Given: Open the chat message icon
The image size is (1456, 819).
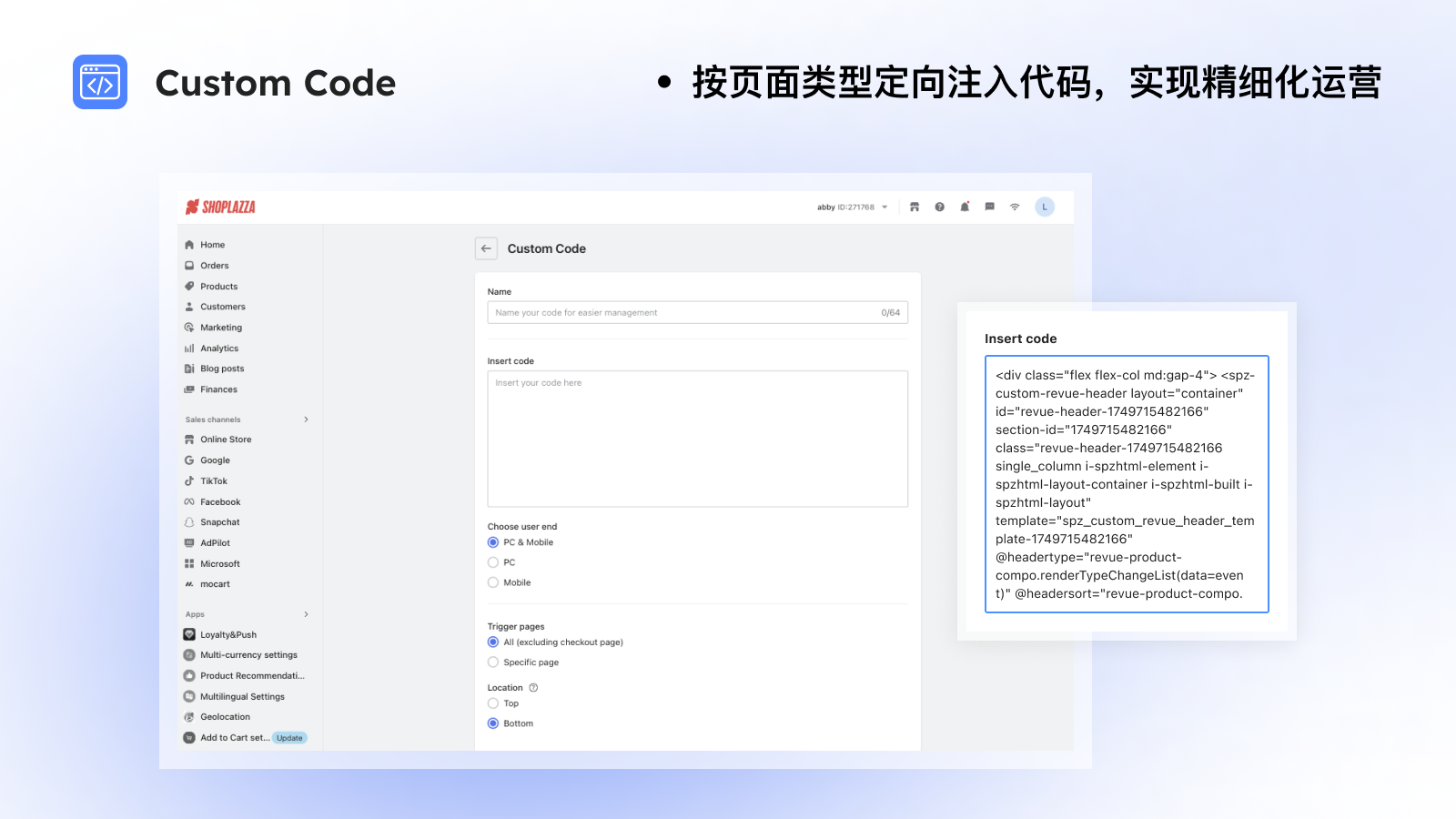Looking at the screenshot, I should (x=989, y=207).
